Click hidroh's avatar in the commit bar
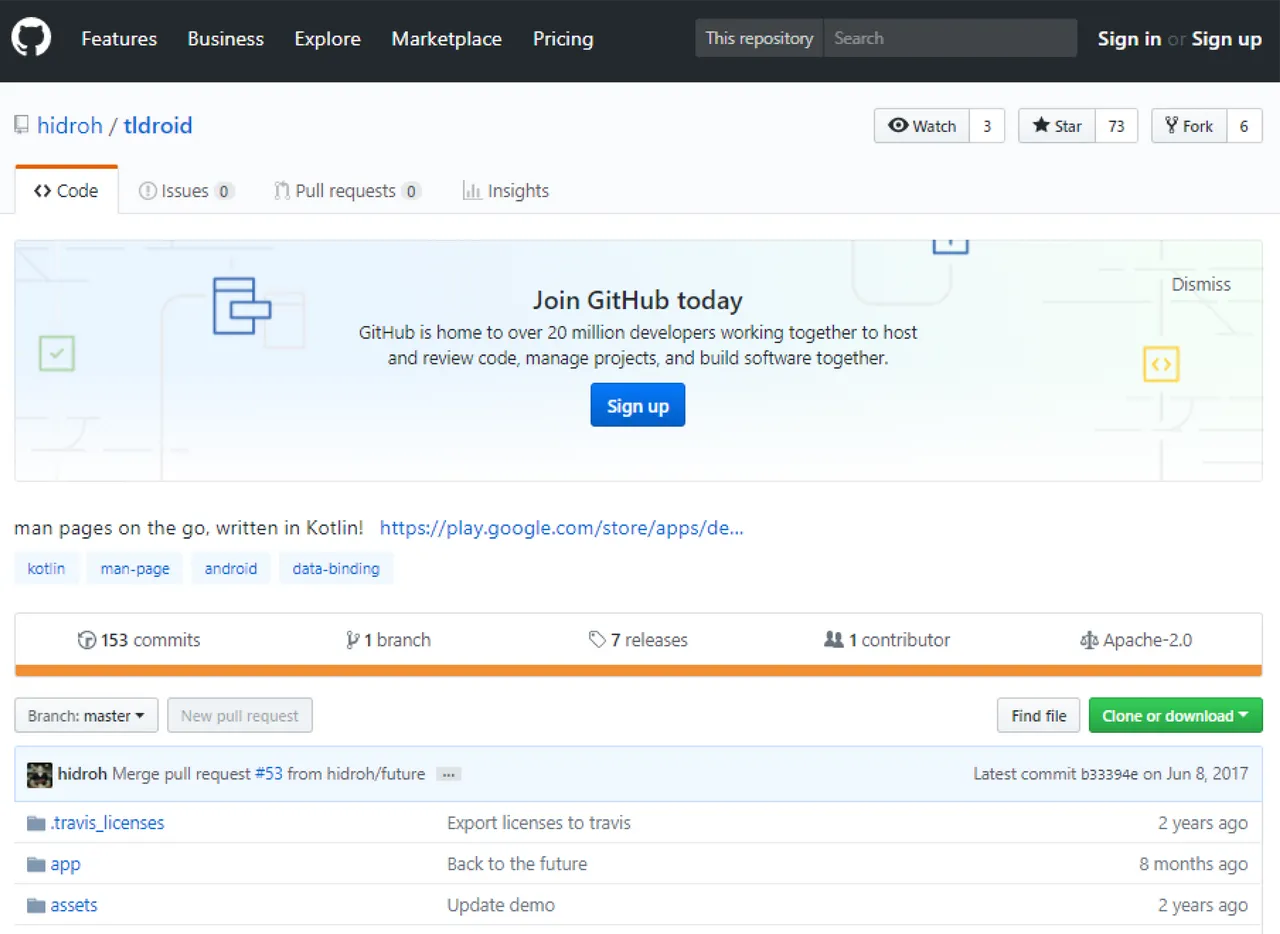 click(40, 774)
